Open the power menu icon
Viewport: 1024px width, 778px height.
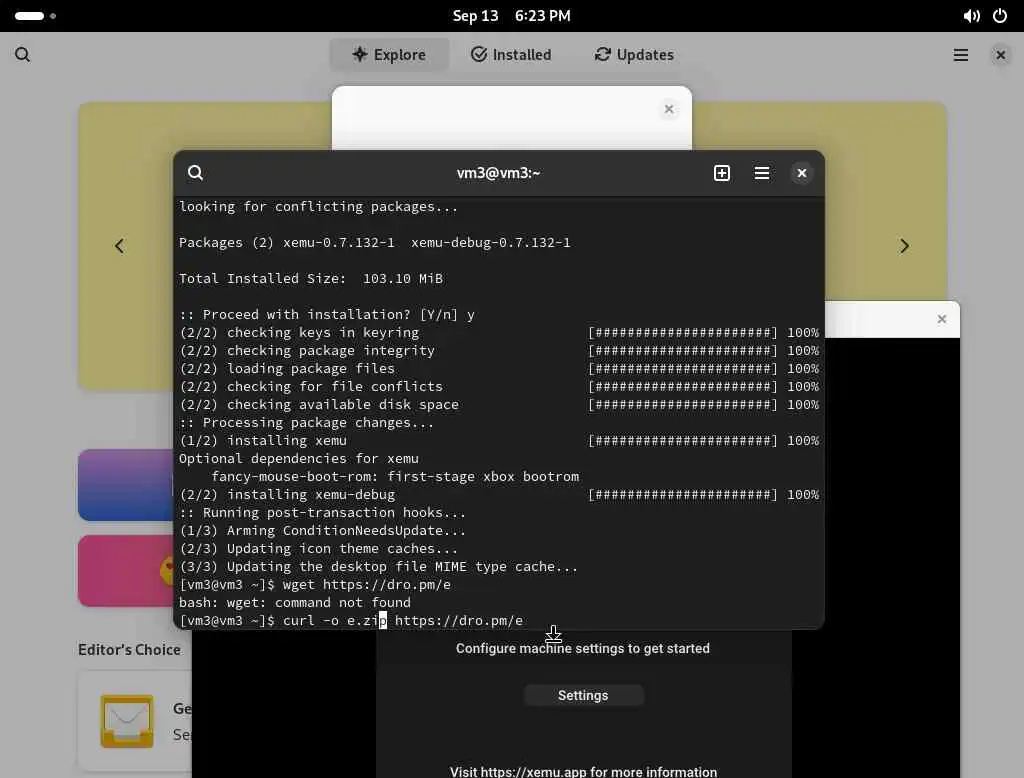pos(1000,16)
